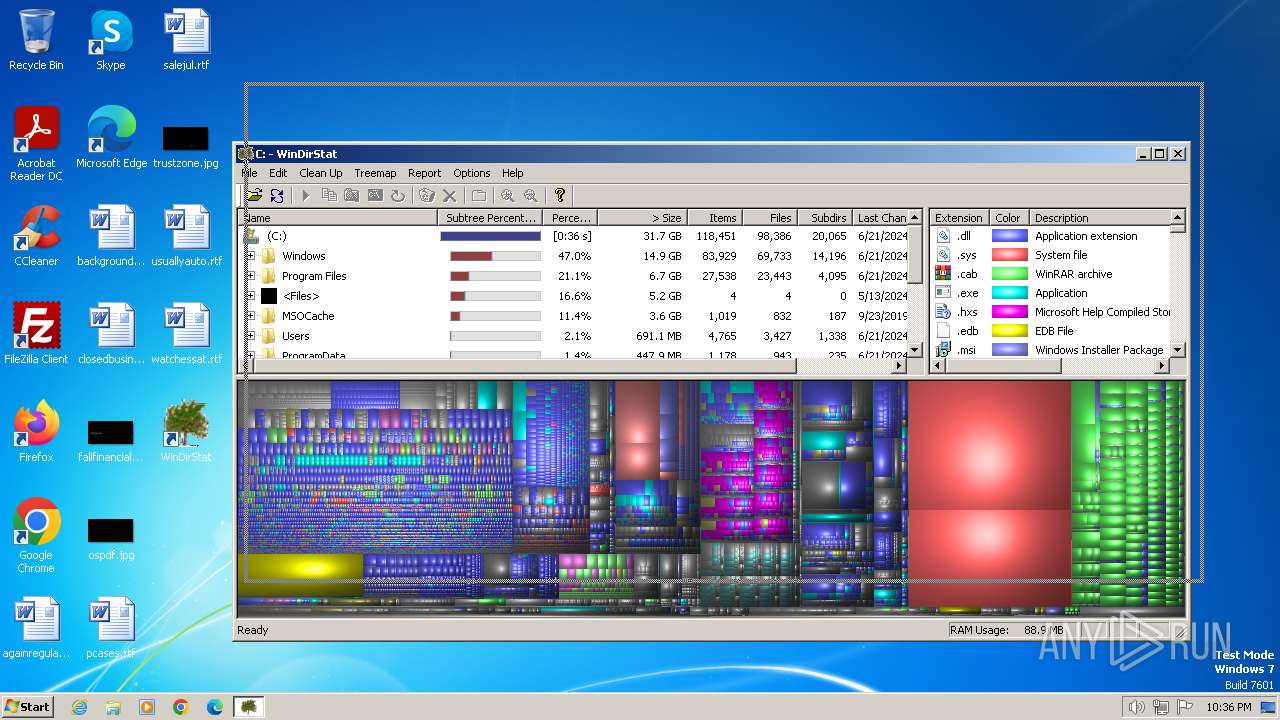
Task: Open the Edit menu
Action: [278, 173]
